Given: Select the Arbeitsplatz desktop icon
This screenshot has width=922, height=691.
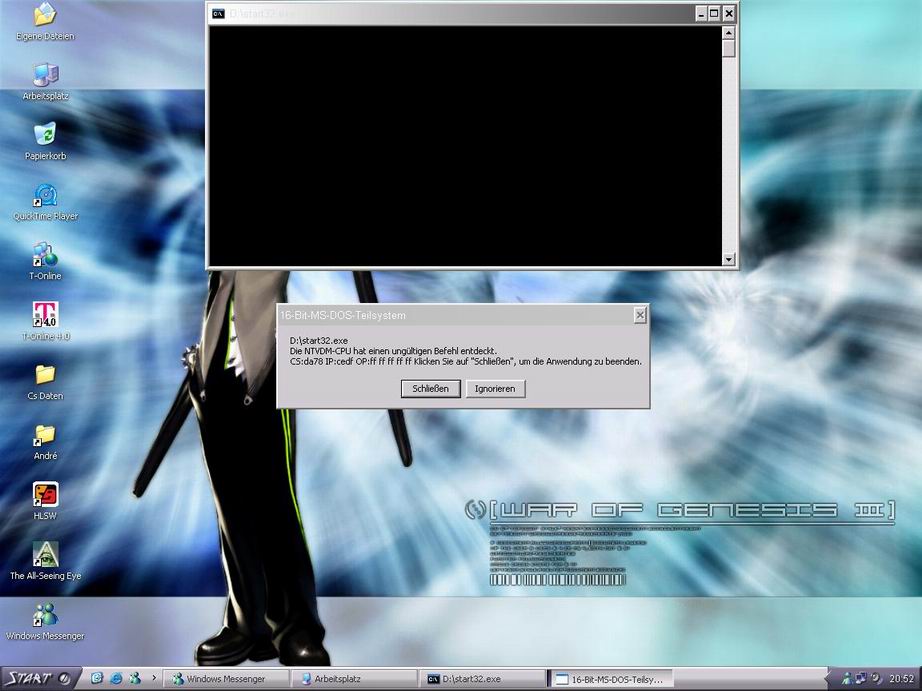Looking at the screenshot, I should pos(45,82).
